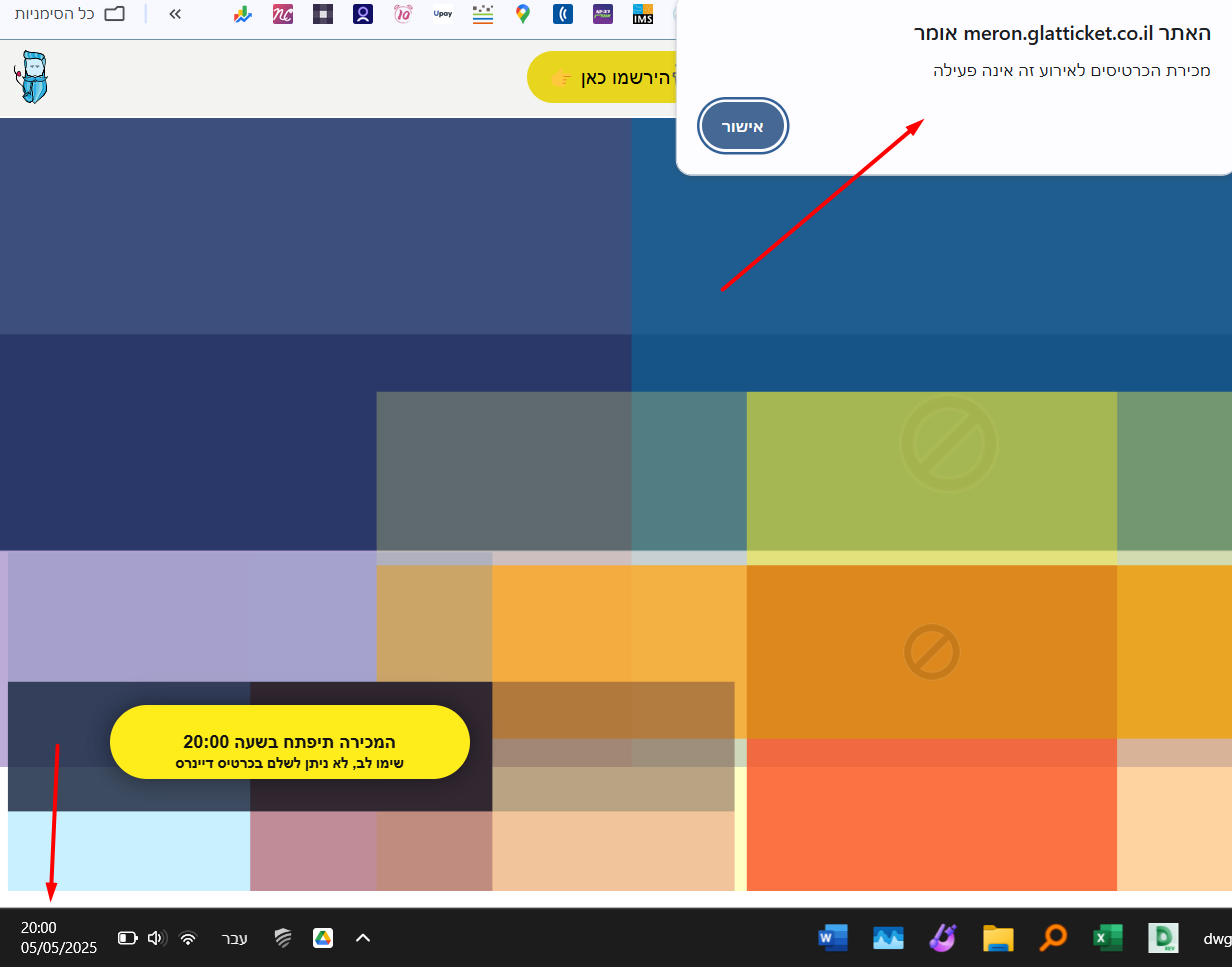The image size is (1232, 967).
Task: Open Microsoft Excel from the taskbar
Action: pyautogui.click(x=1107, y=938)
